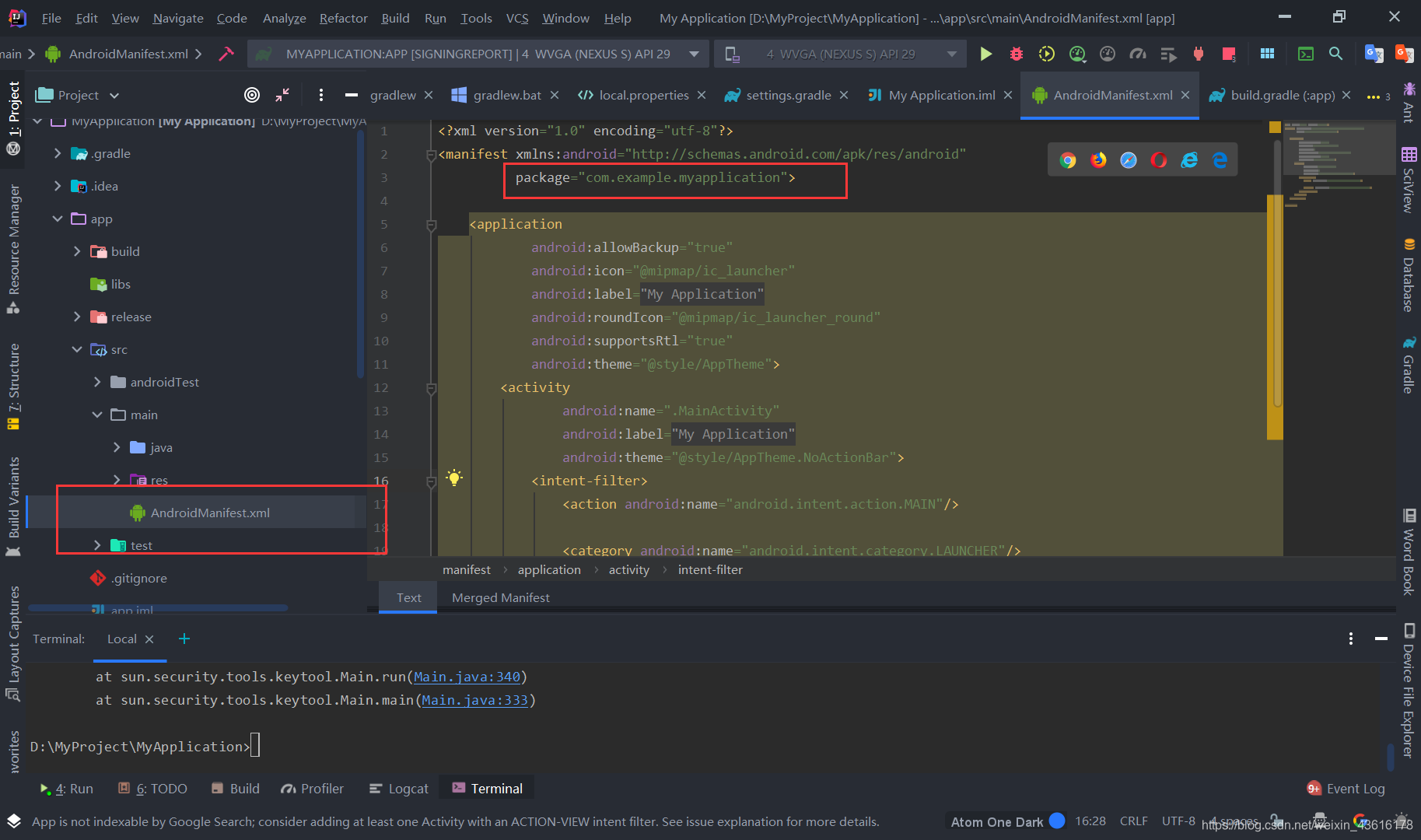The width and height of the screenshot is (1421, 840).
Task: Open the search everywhere magnifier
Action: [x=1335, y=54]
